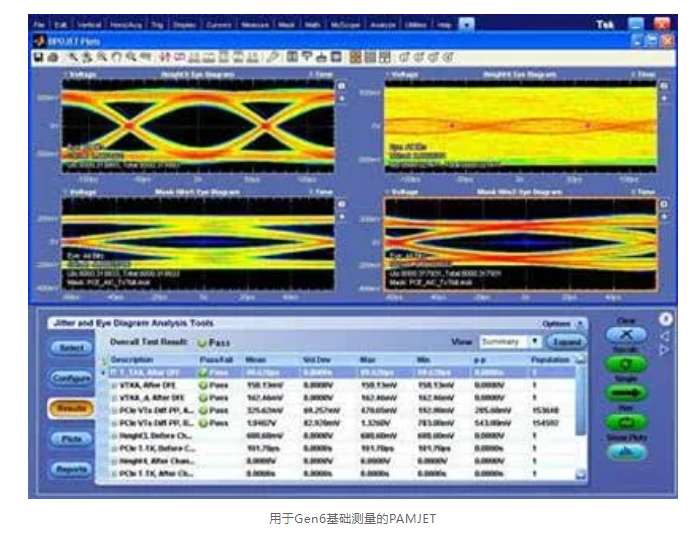Image resolution: width=696 pixels, height=545 pixels.
Task: Click the Print icon in plots toolbar
Action: [x=50, y=58]
